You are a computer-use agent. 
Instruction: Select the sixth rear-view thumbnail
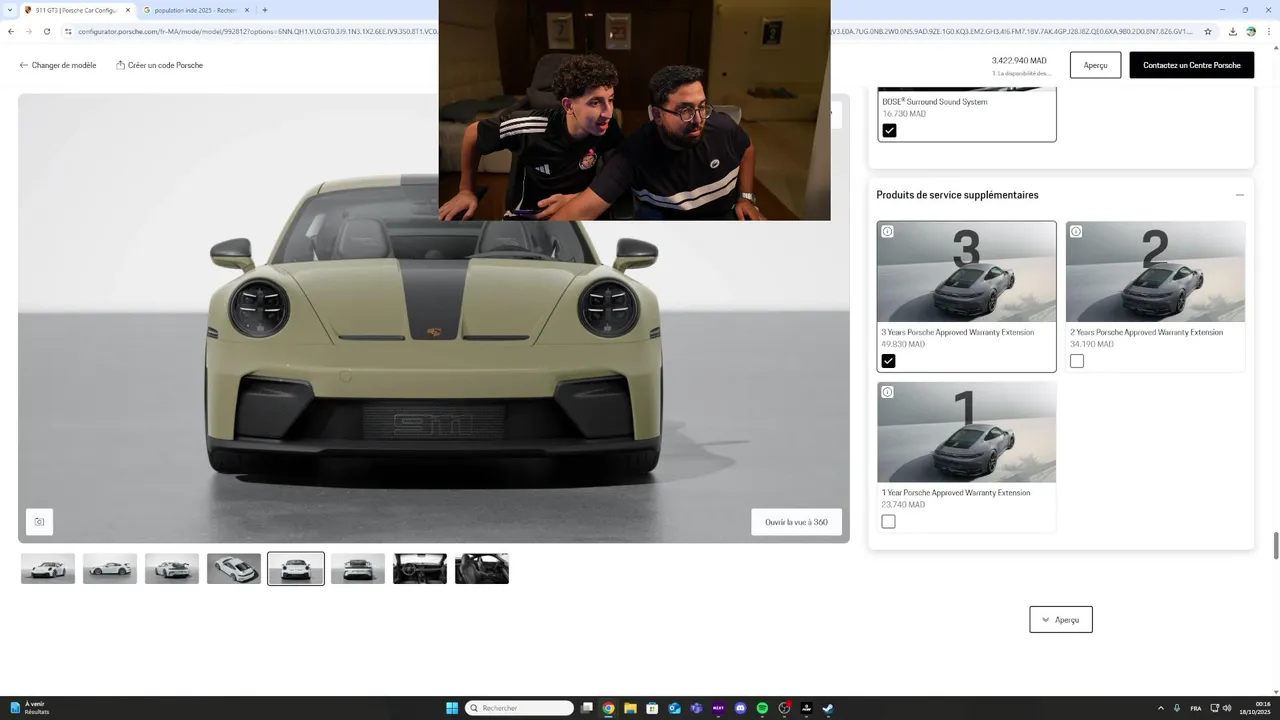click(358, 569)
